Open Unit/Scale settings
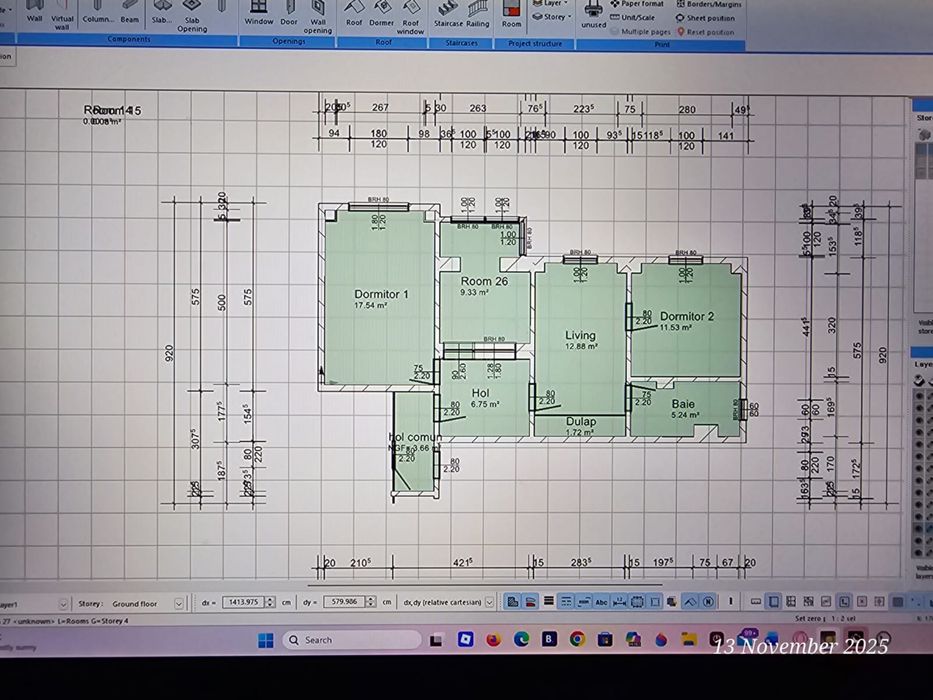Image resolution: width=933 pixels, height=700 pixels. pyautogui.click(x=632, y=17)
